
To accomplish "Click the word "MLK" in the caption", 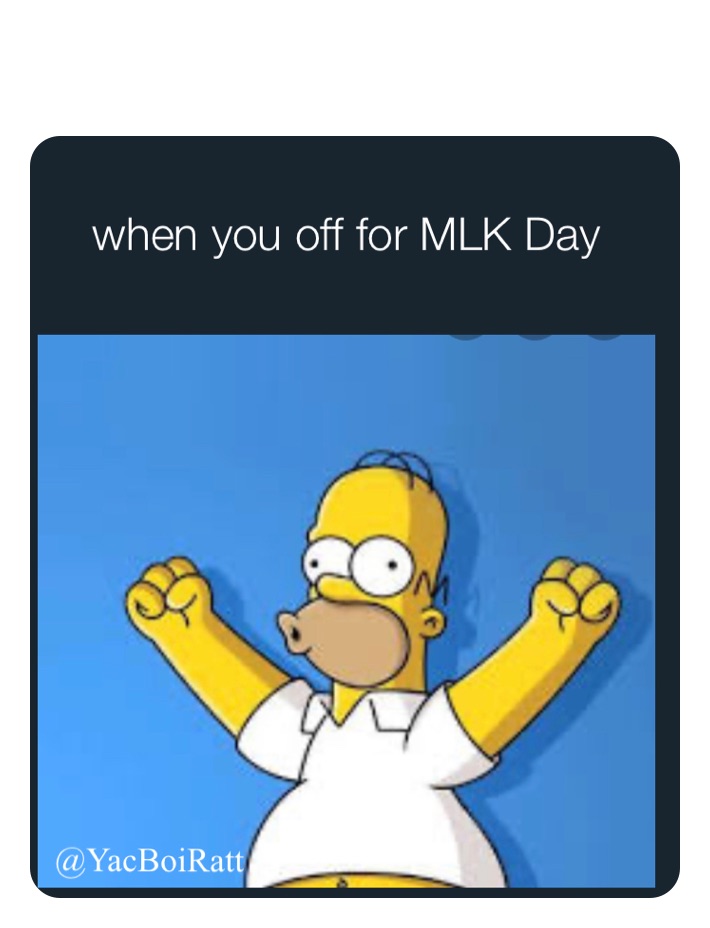I will click(x=463, y=234).
